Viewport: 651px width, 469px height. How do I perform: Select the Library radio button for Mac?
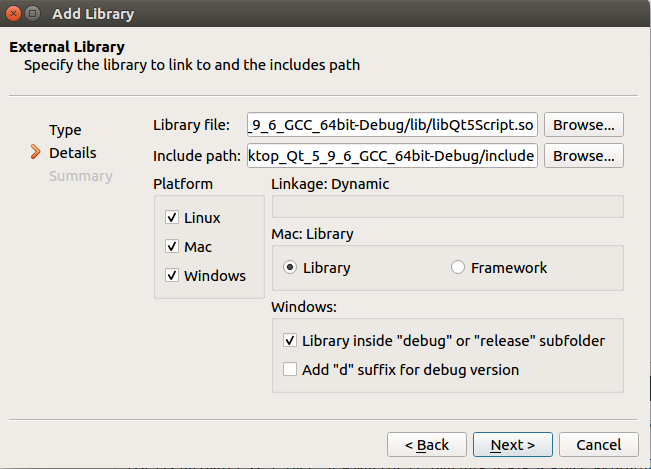tap(291, 268)
